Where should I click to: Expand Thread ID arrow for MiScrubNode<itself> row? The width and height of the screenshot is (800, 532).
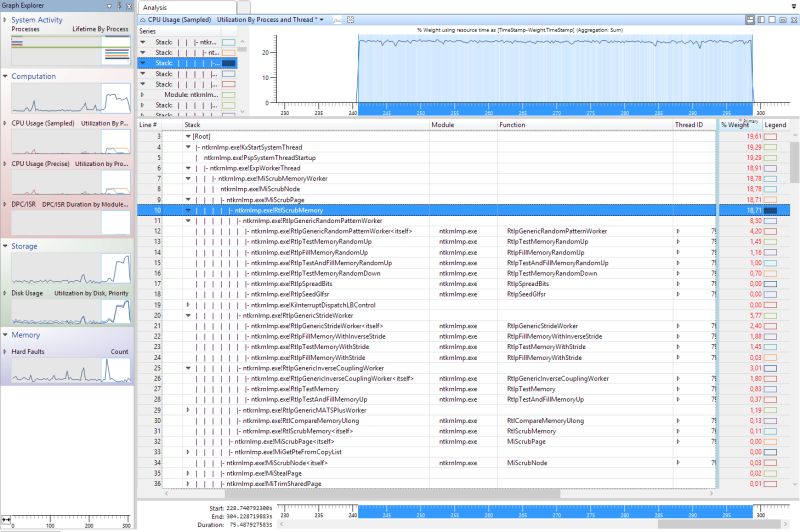(678, 463)
